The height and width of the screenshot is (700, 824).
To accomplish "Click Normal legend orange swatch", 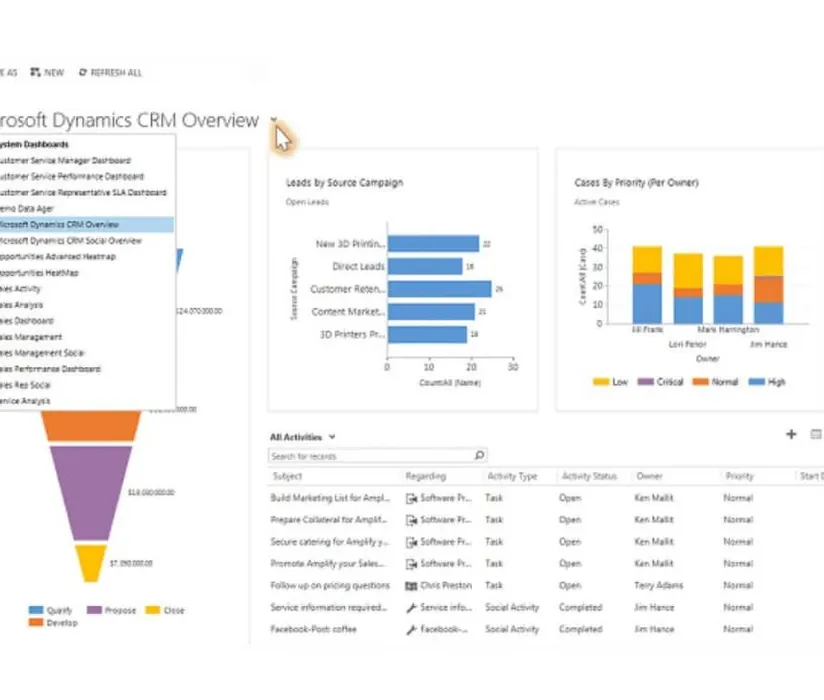I will (701, 382).
